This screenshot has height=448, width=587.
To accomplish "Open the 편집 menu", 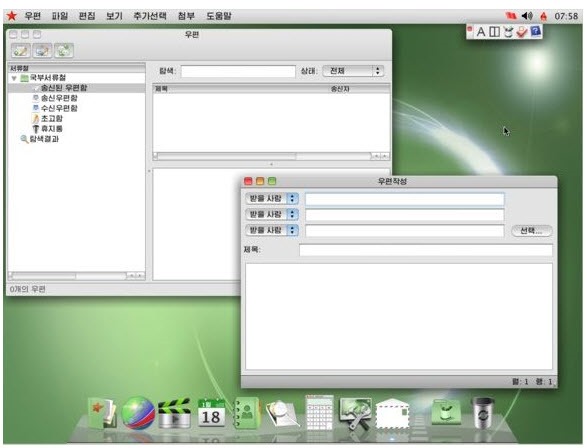I will [87, 16].
